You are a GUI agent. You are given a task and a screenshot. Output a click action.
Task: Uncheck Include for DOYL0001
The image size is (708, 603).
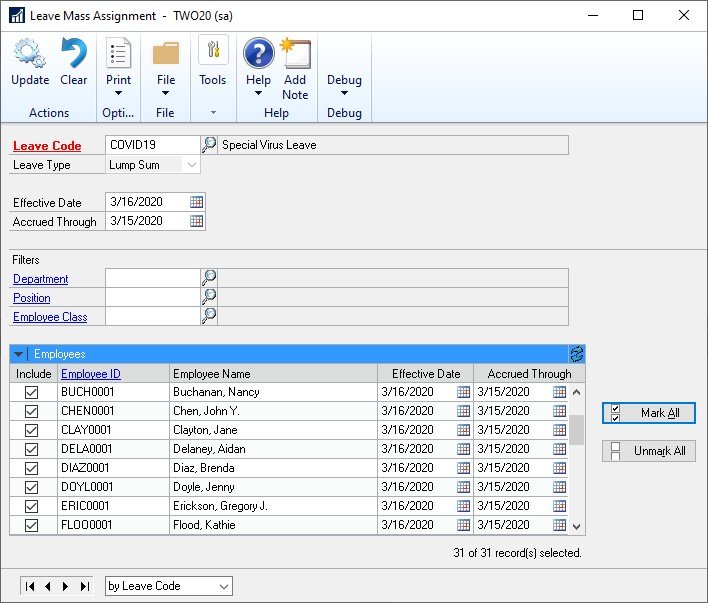tap(31, 487)
